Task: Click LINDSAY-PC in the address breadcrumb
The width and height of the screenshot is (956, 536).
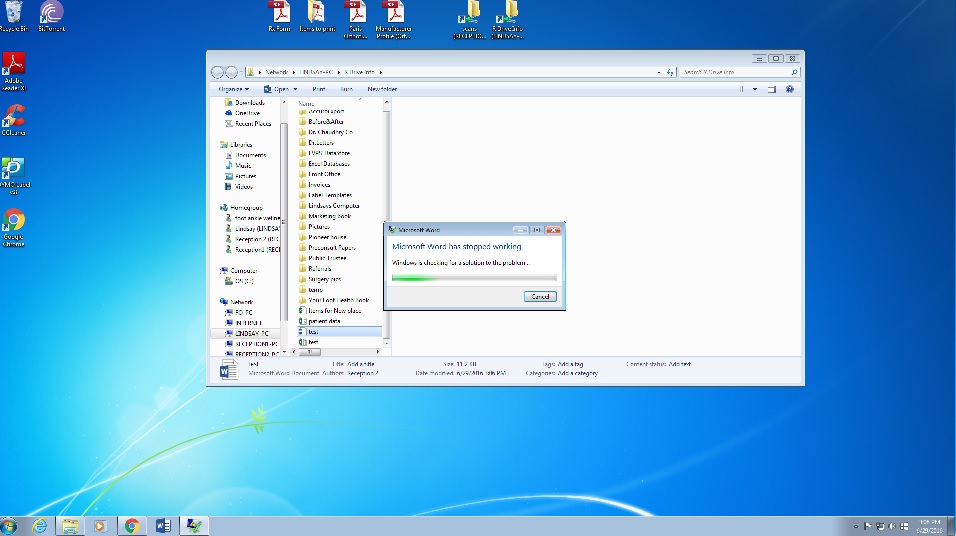Action: tap(316, 72)
